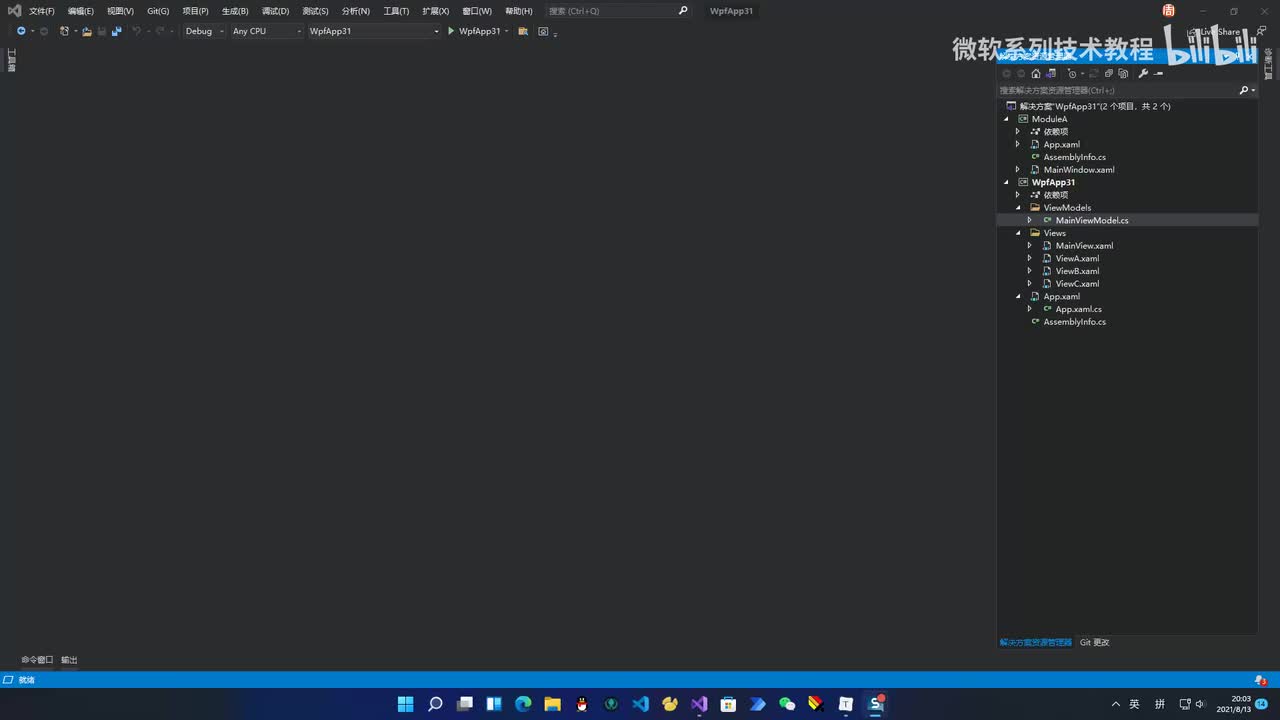Open Task View from the taskbar

click(464, 704)
